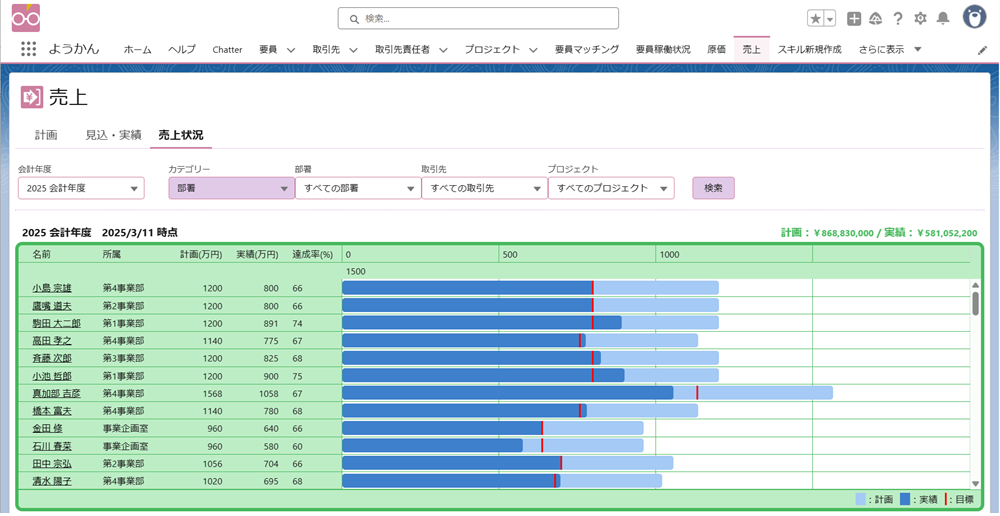Open the help question mark icon

898,18
